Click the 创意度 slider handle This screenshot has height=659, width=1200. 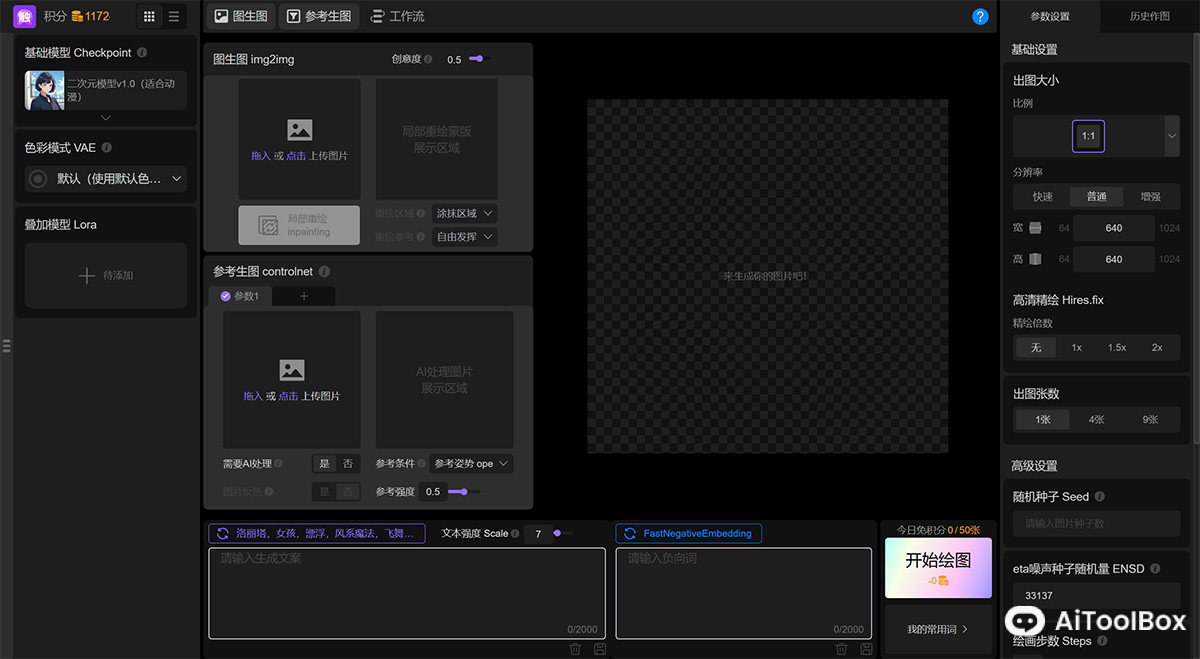point(479,59)
